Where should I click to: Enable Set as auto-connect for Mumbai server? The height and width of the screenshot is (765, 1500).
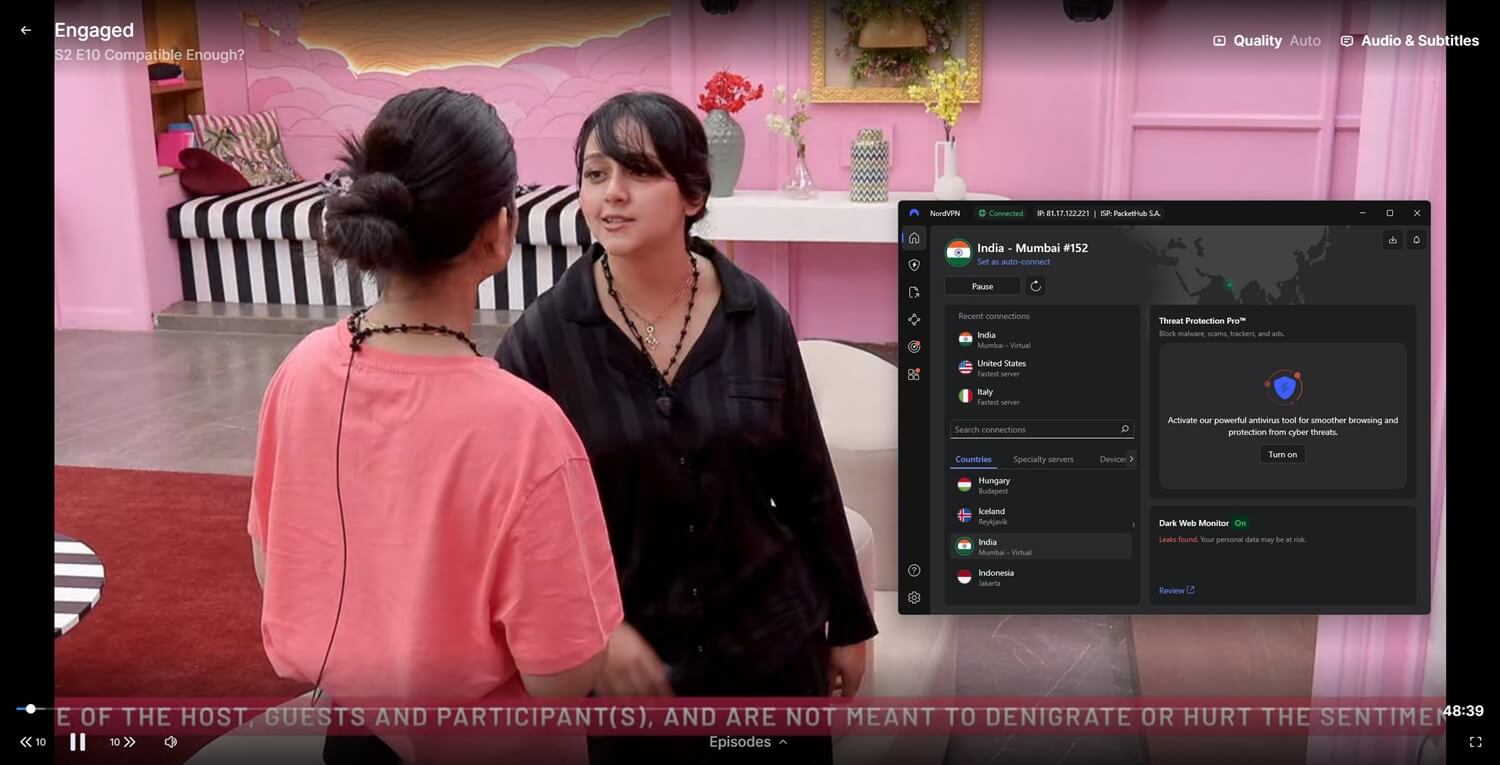(1013, 261)
